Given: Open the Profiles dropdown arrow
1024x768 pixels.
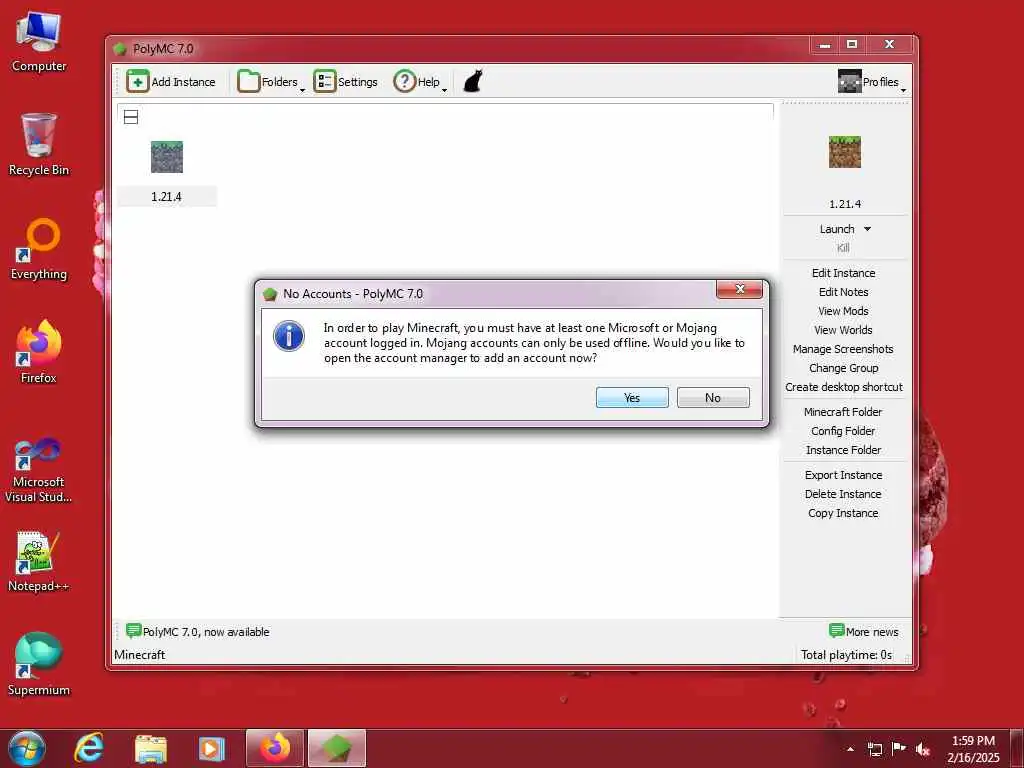Looking at the screenshot, I should (903, 89).
